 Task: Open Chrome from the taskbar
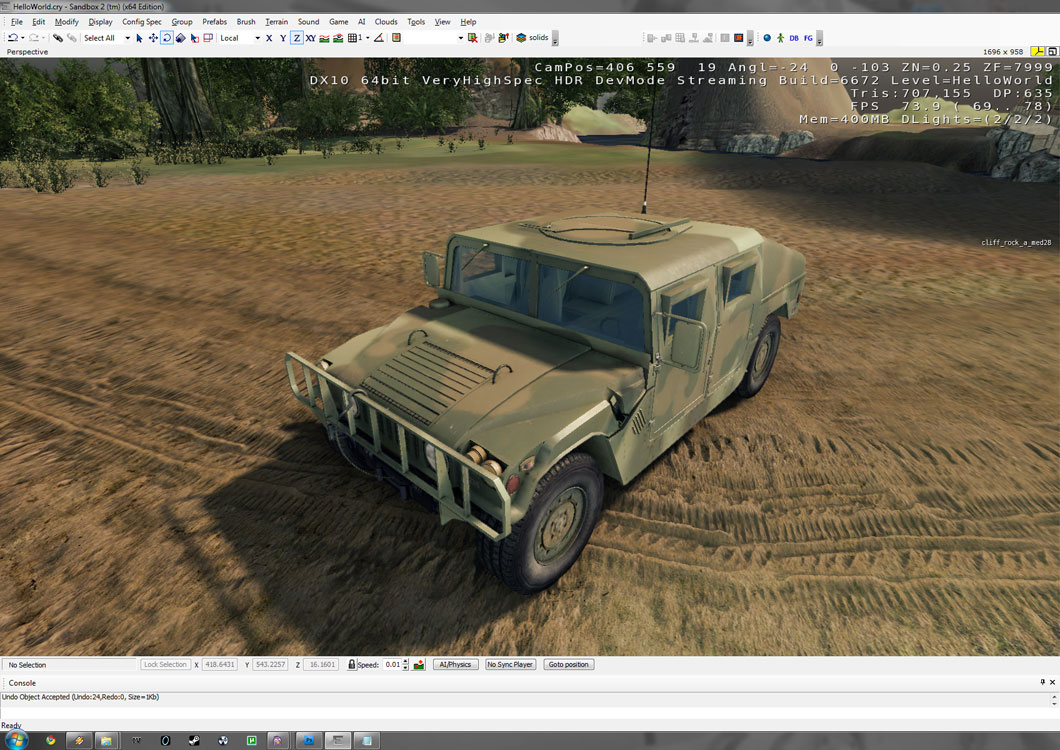(51, 741)
